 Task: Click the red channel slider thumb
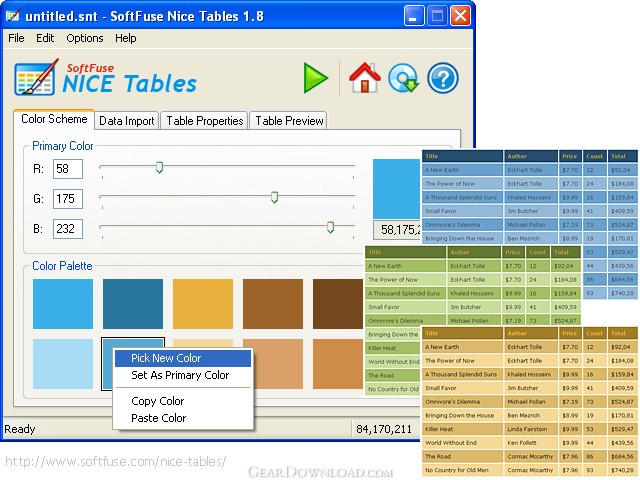(160, 167)
